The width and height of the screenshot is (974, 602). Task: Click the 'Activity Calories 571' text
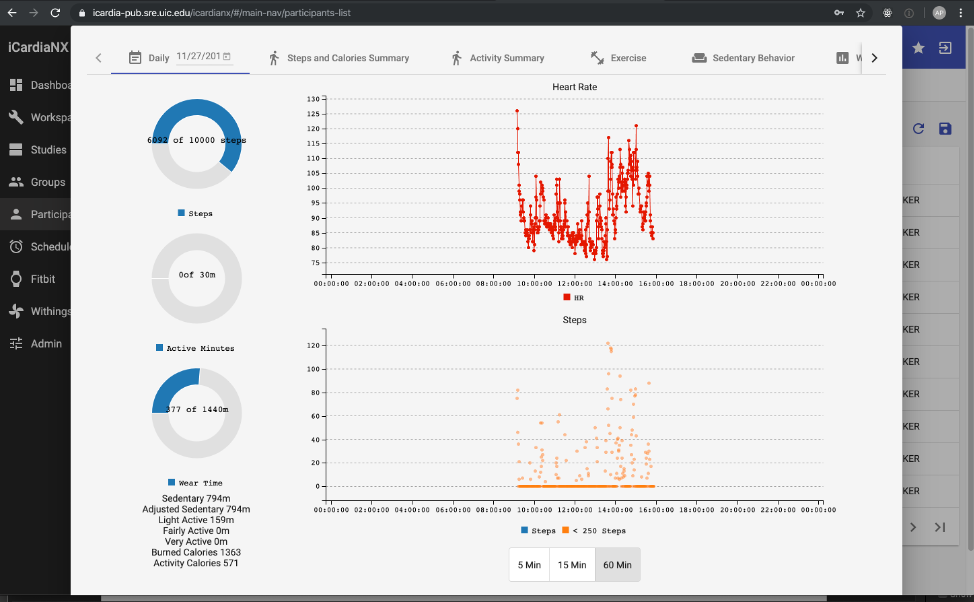pyautogui.click(x=196, y=563)
